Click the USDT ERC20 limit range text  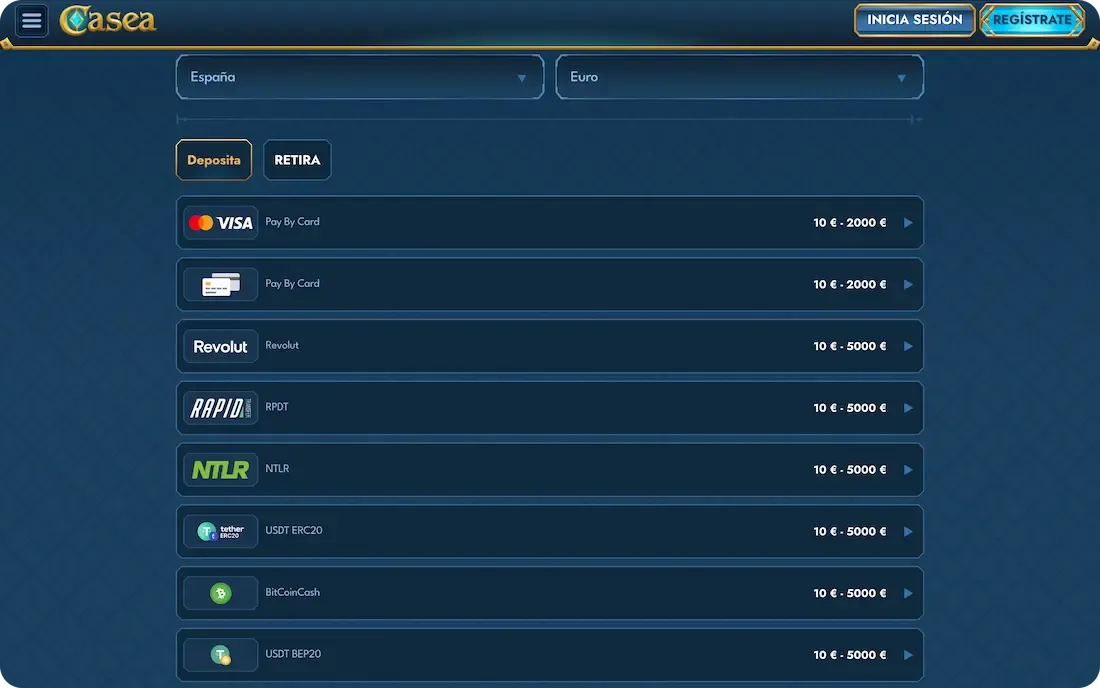tap(849, 532)
